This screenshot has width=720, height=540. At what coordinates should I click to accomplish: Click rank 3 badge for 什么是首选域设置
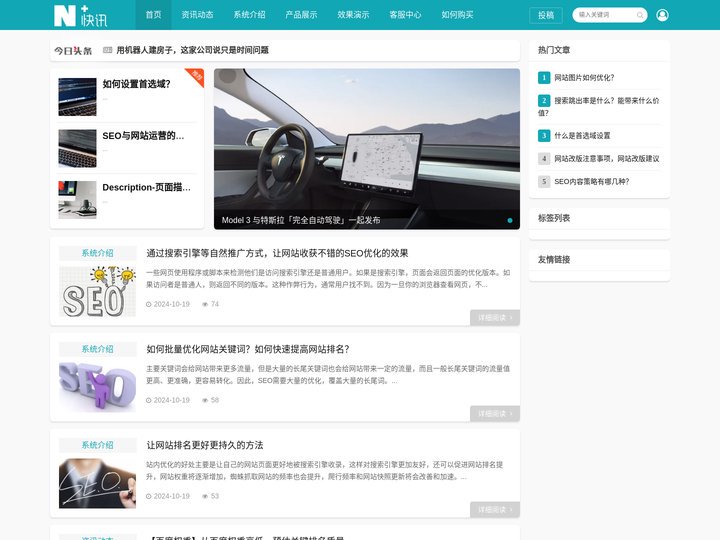coord(544,135)
